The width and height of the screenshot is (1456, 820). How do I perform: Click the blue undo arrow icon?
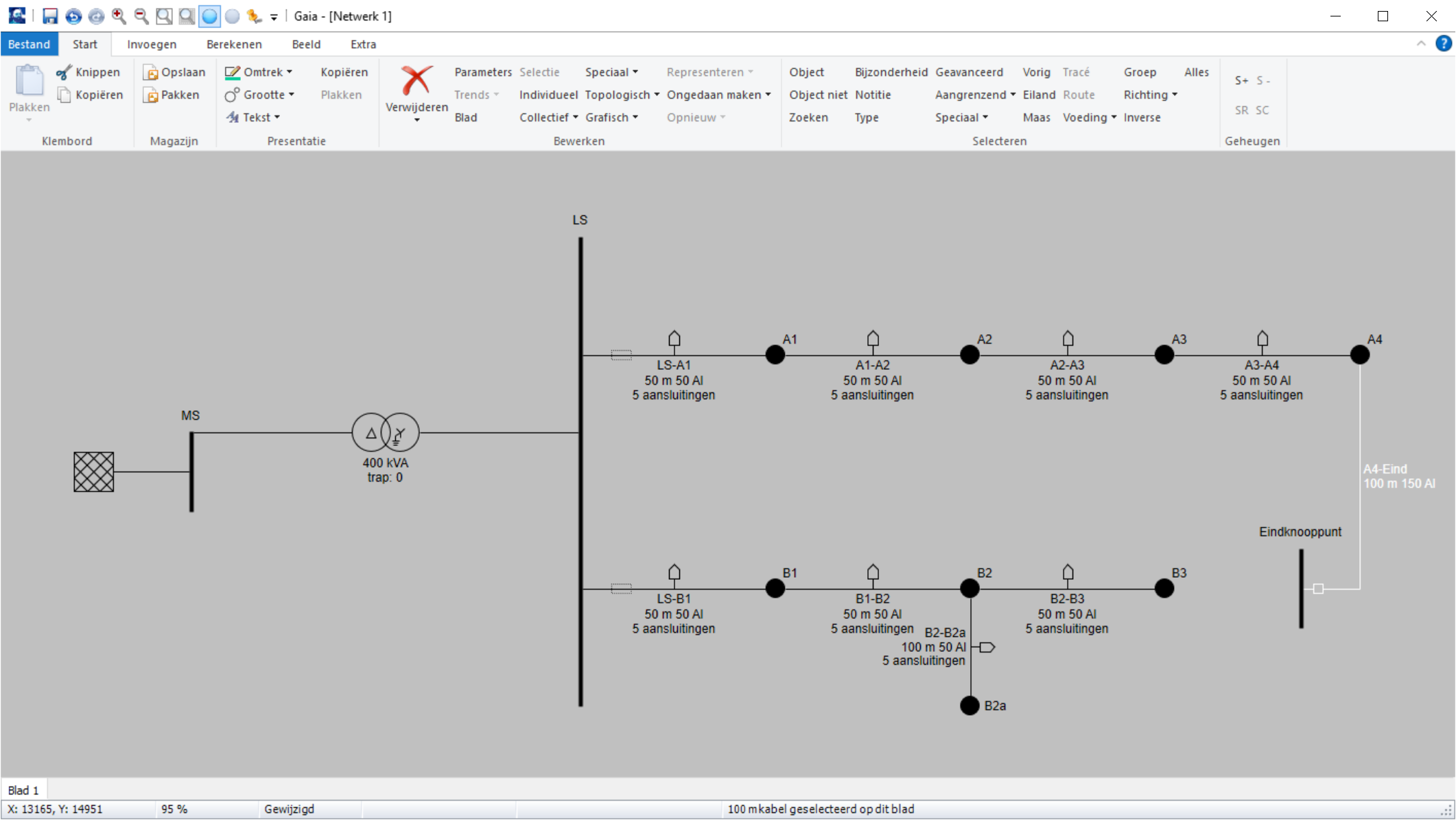click(x=73, y=16)
